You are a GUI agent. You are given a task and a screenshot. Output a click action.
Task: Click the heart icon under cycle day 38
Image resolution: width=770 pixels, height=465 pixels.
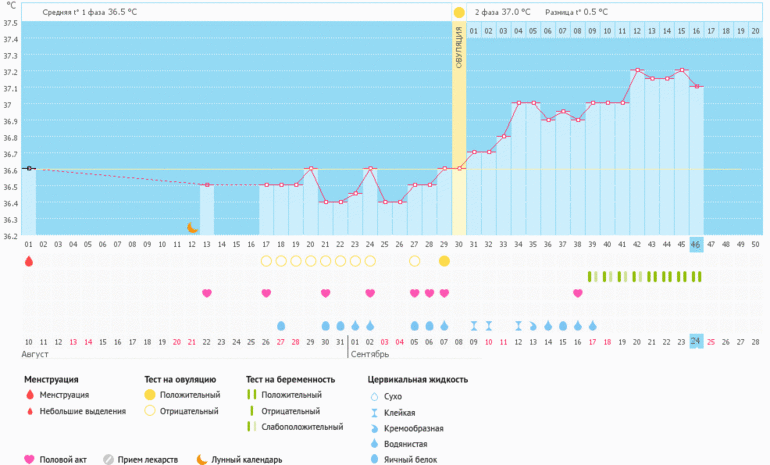pos(578,293)
